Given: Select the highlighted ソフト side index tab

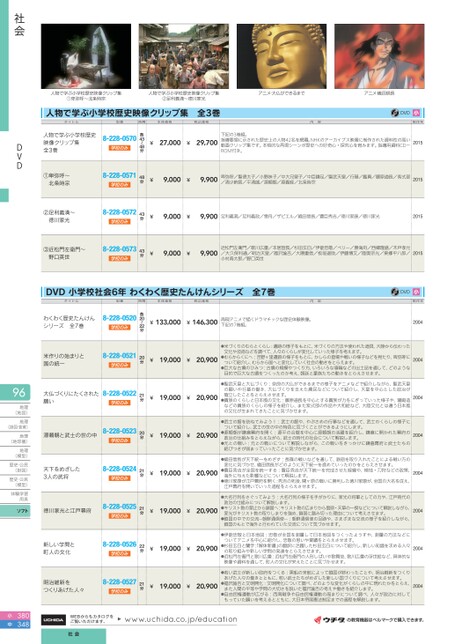Looking at the screenshot, I should (15, 511).
